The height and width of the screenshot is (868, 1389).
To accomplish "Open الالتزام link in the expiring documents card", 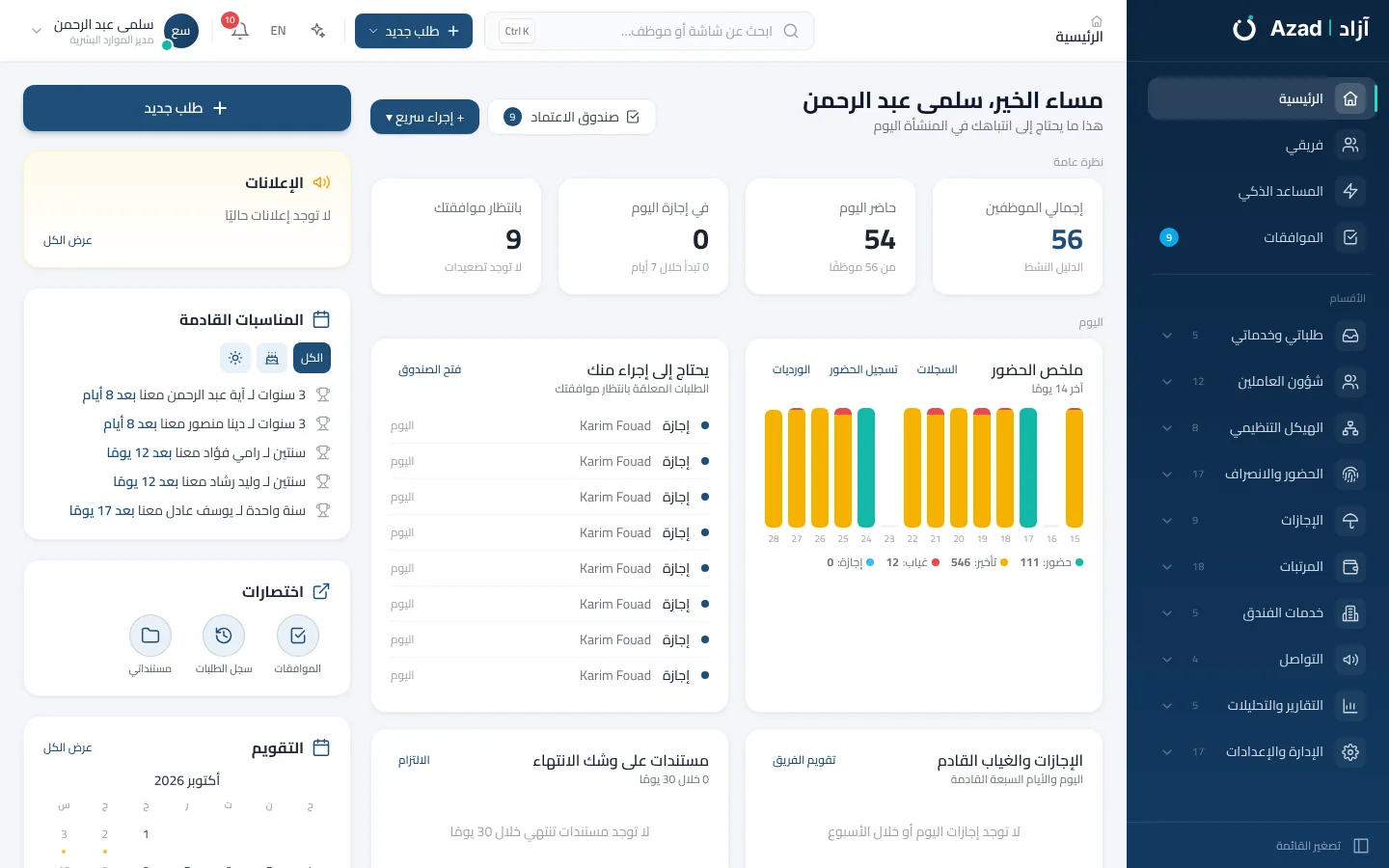I will 414,760.
